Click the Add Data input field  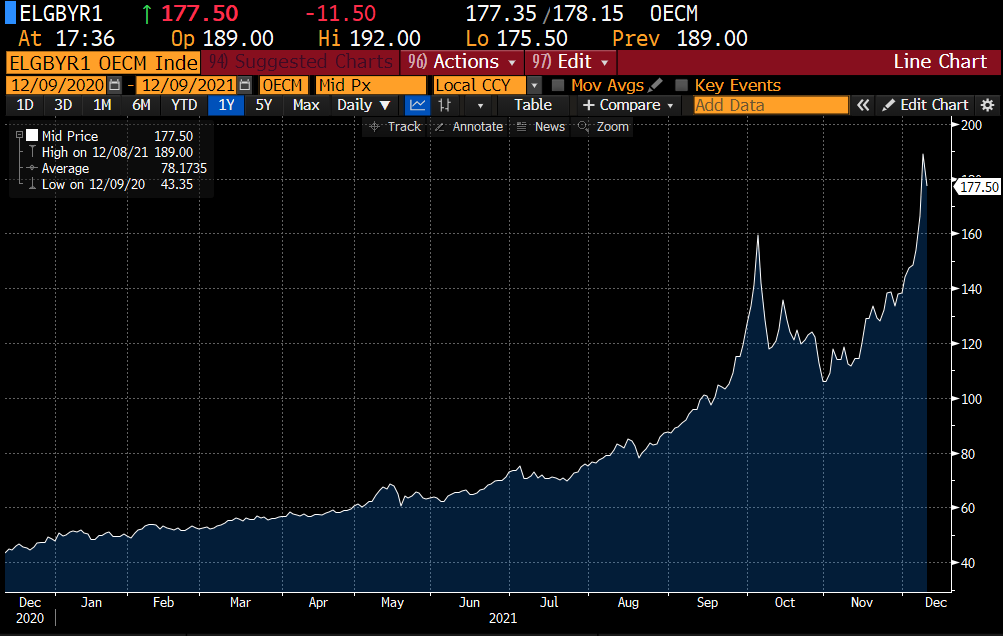point(770,105)
